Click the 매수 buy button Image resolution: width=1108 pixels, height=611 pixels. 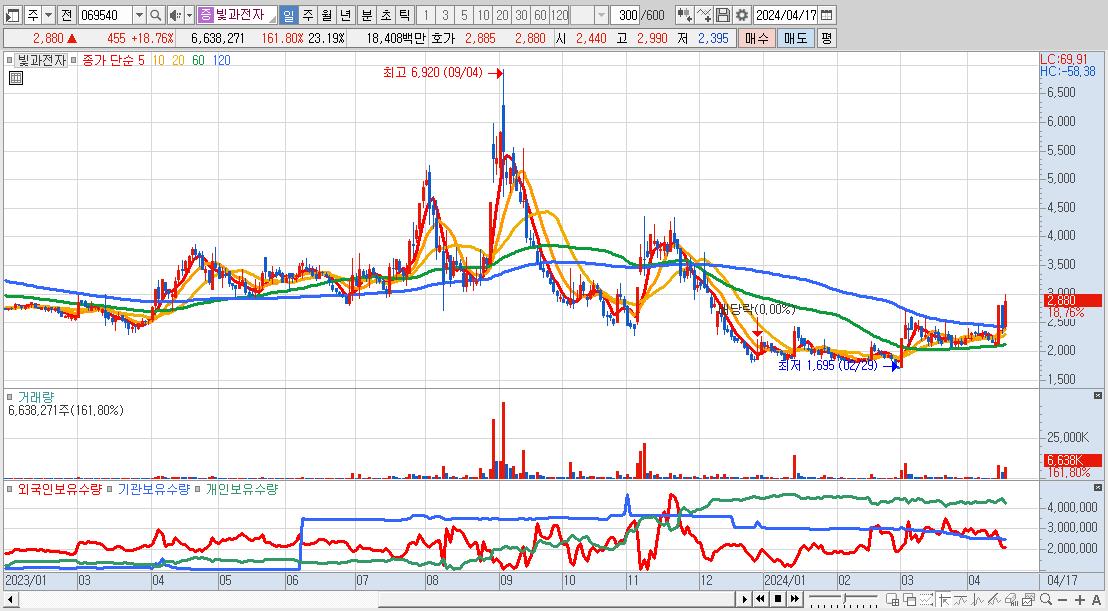[756, 38]
